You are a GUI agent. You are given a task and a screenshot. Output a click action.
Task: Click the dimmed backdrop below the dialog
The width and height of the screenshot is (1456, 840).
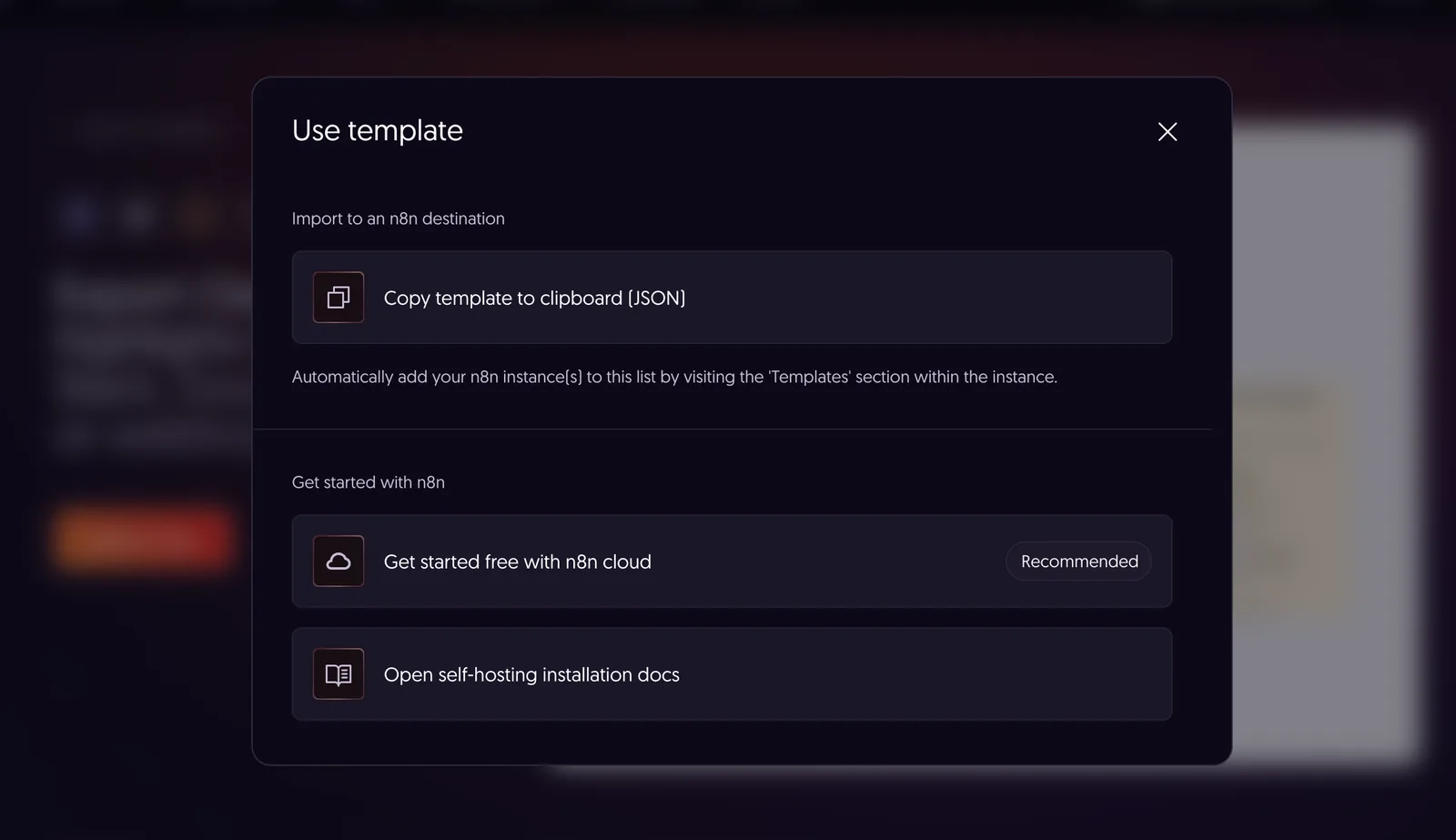click(x=728, y=805)
